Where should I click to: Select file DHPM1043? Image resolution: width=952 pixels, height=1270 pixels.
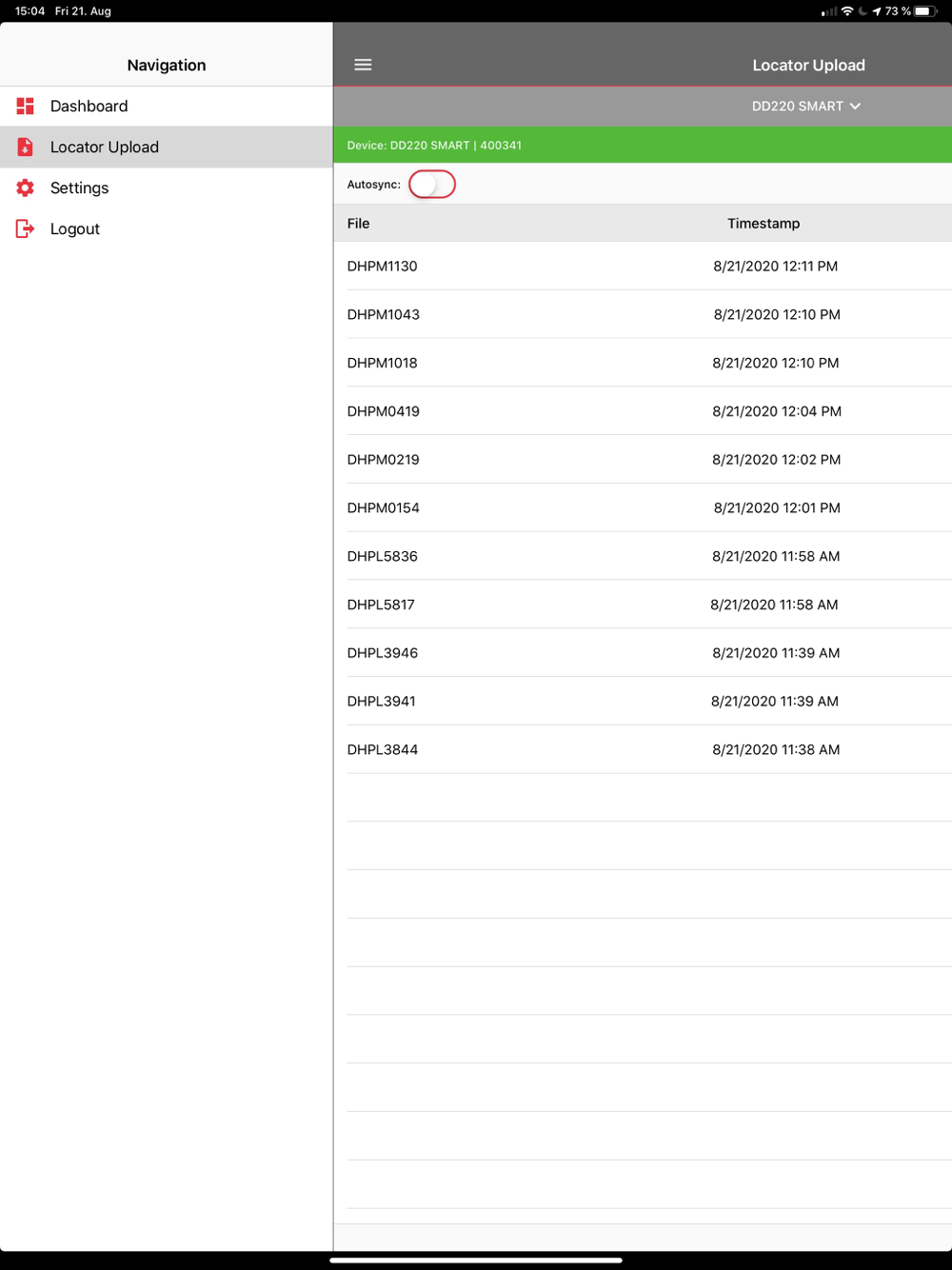[384, 314]
